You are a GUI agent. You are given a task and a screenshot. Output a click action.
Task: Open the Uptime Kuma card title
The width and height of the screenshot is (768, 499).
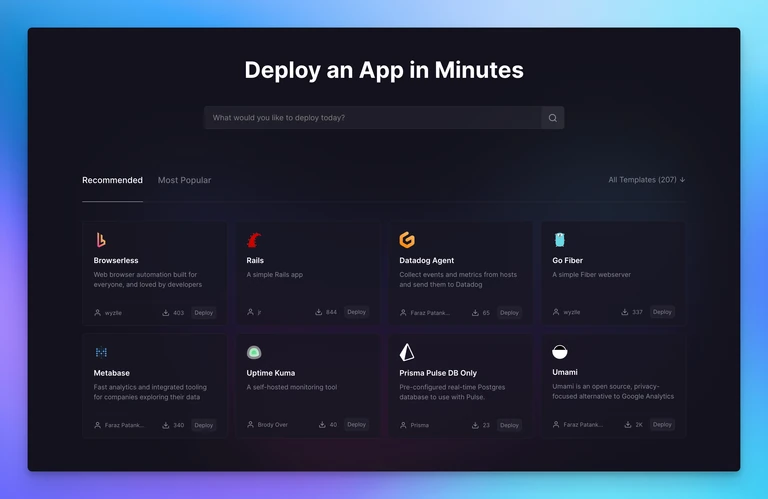(271, 373)
